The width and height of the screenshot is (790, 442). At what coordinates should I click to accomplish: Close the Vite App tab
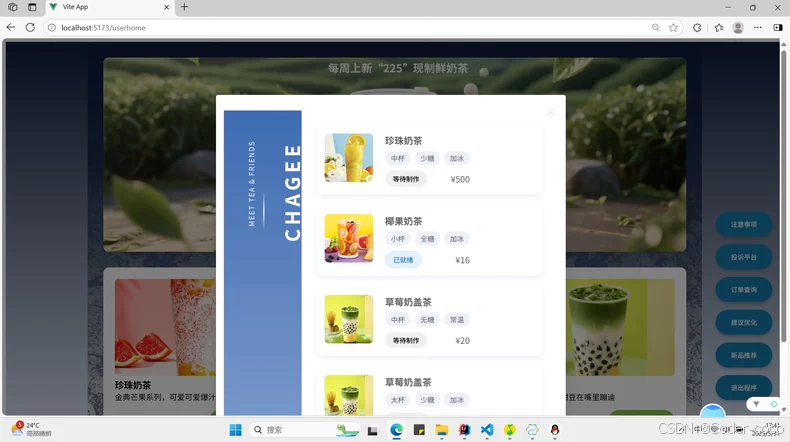pos(167,7)
